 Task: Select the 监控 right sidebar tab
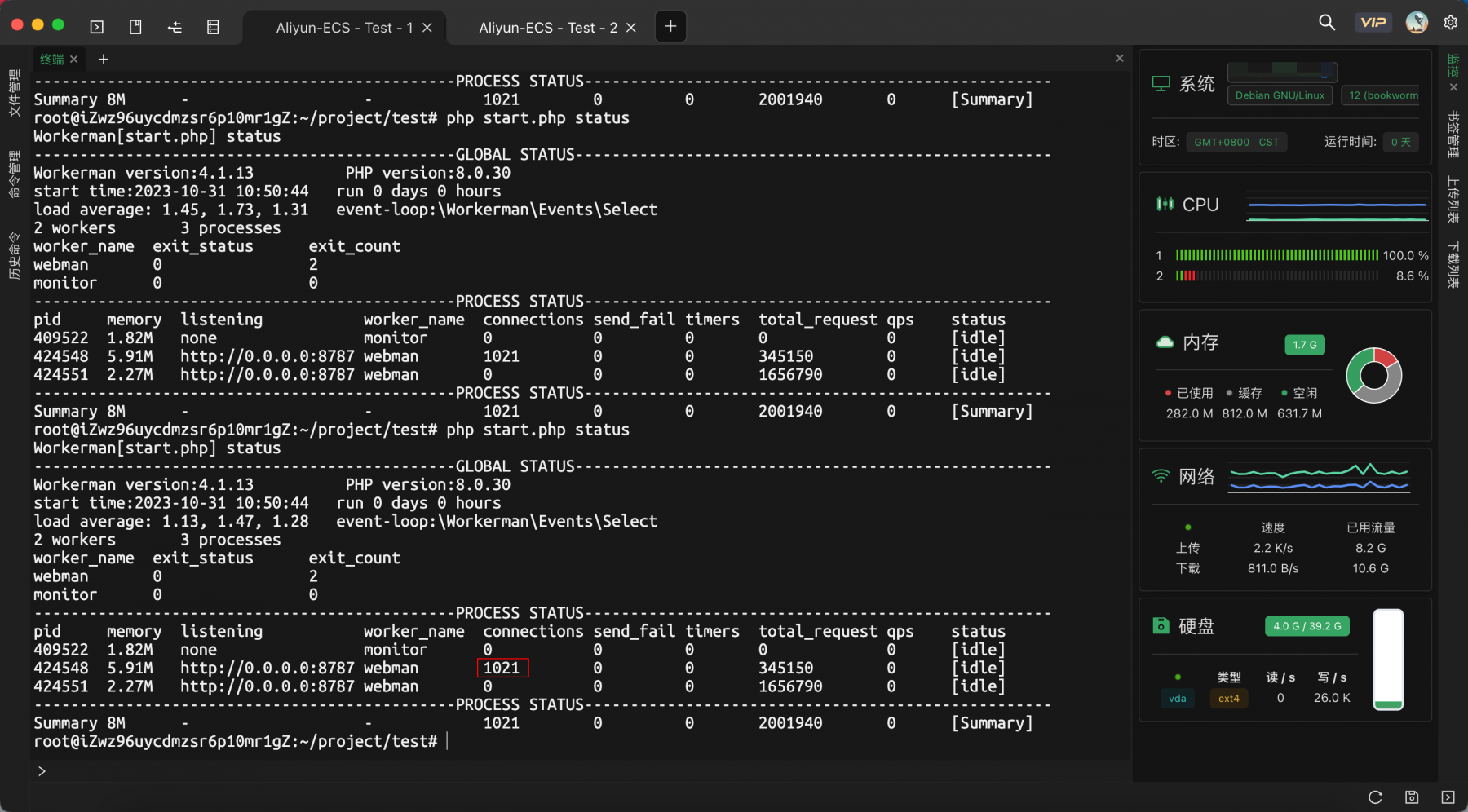point(1453,65)
